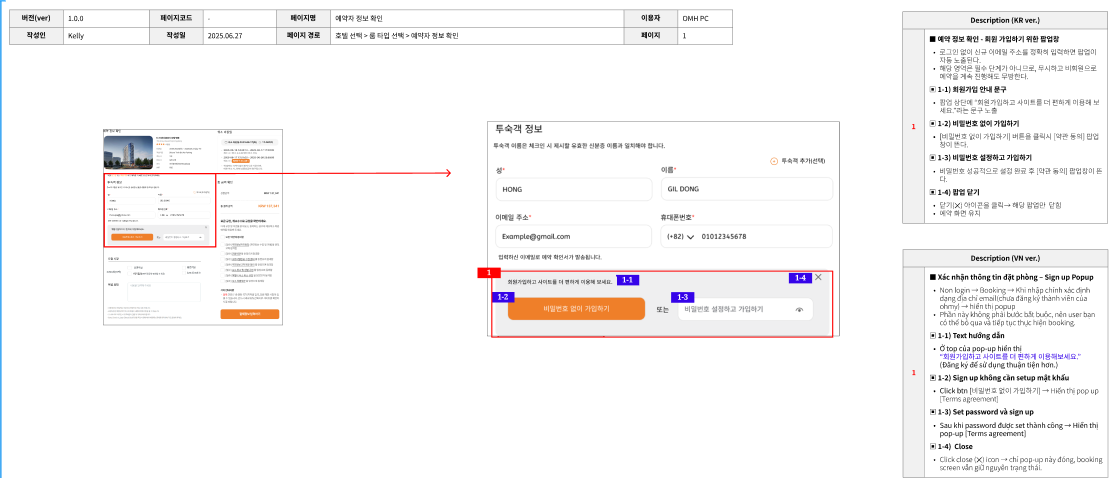Close the sign-up popup with X icon

(818, 277)
